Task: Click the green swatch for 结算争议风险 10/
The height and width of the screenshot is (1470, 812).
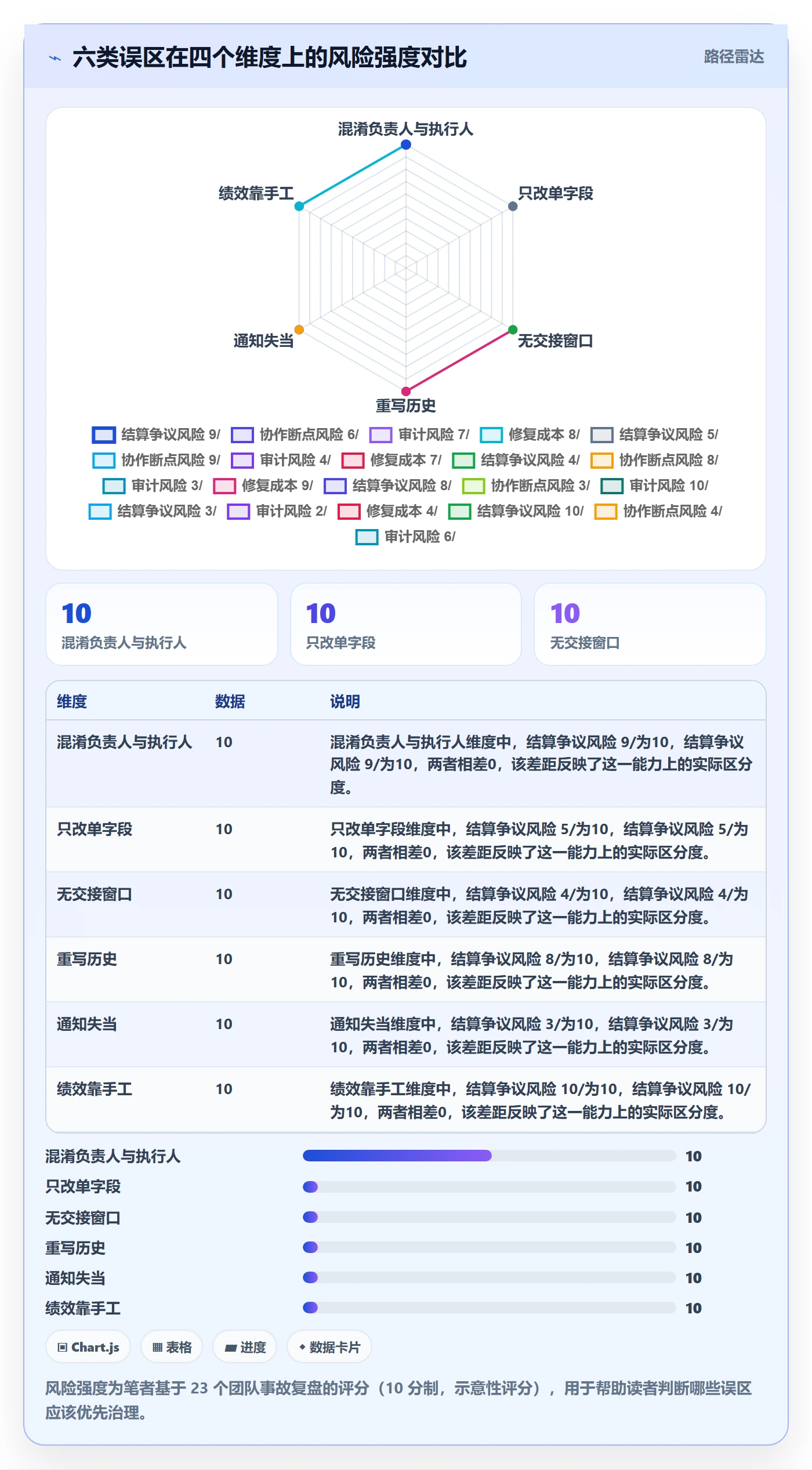Action: coord(459,511)
